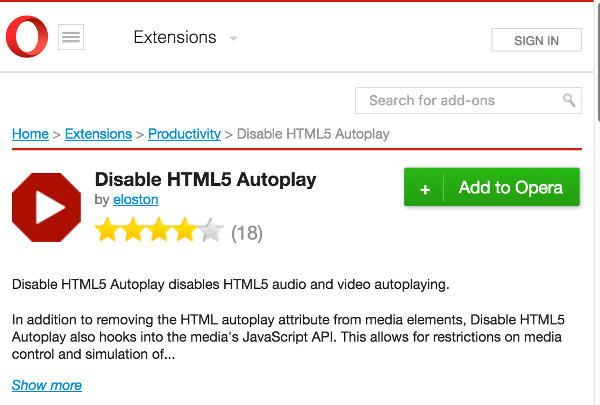This screenshot has width=600, height=405.
Task: Focus the Search for add-ons field
Action: pos(458,100)
